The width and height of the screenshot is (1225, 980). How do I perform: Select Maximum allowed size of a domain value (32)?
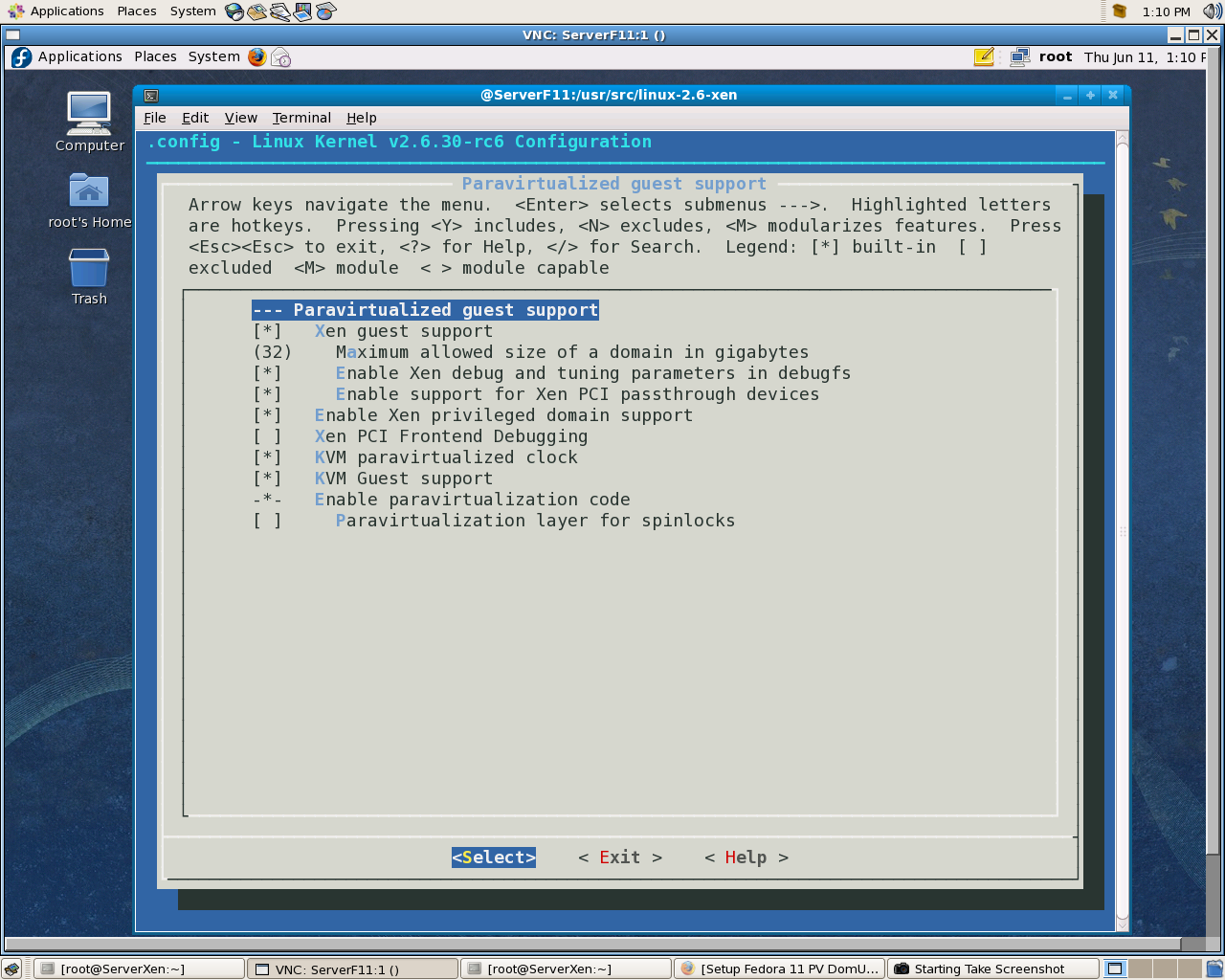531,352
